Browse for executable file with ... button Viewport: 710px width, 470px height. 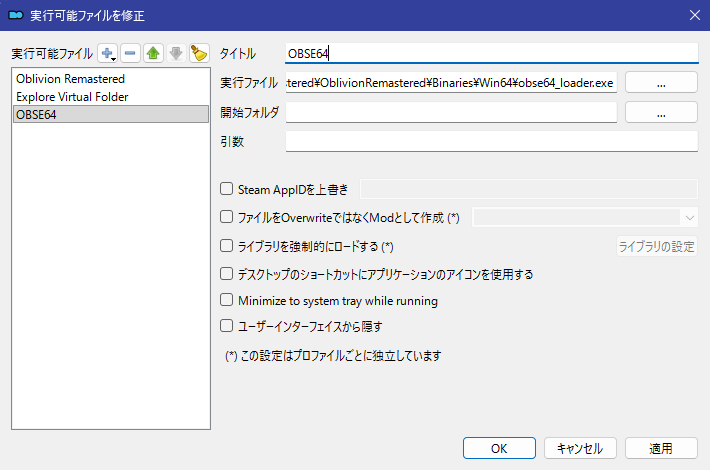click(661, 82)
